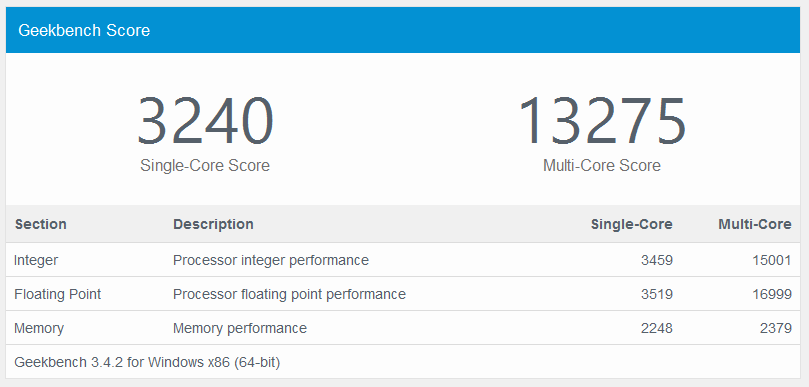This screenshot has width=809, height=387.
Task: Select the Floating Point section row label
Action: tap(58, 294)
